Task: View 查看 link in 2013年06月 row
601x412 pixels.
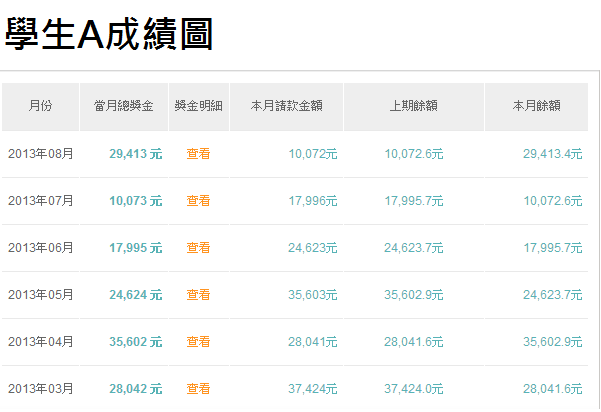Action: click(198, 248)
